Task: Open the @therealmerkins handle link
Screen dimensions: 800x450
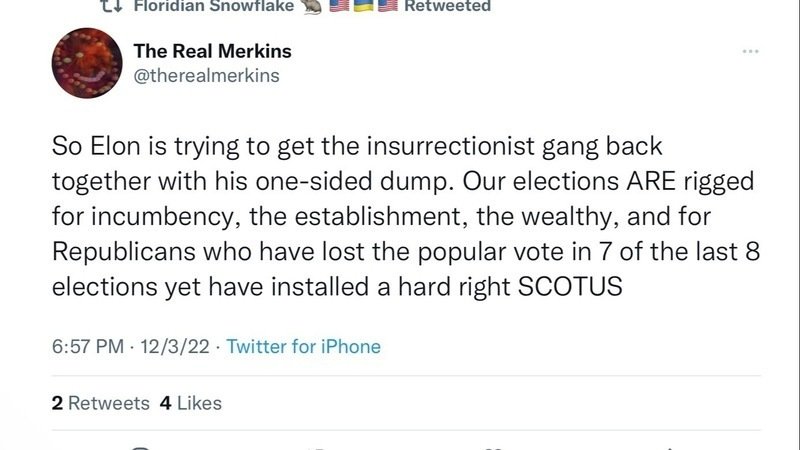Action: click(206, 75)
